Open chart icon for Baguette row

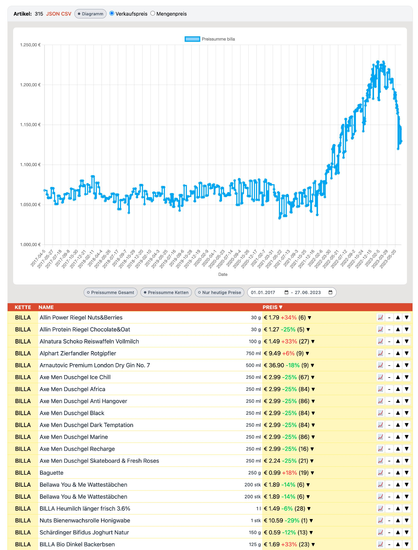(x=380, y=472)
